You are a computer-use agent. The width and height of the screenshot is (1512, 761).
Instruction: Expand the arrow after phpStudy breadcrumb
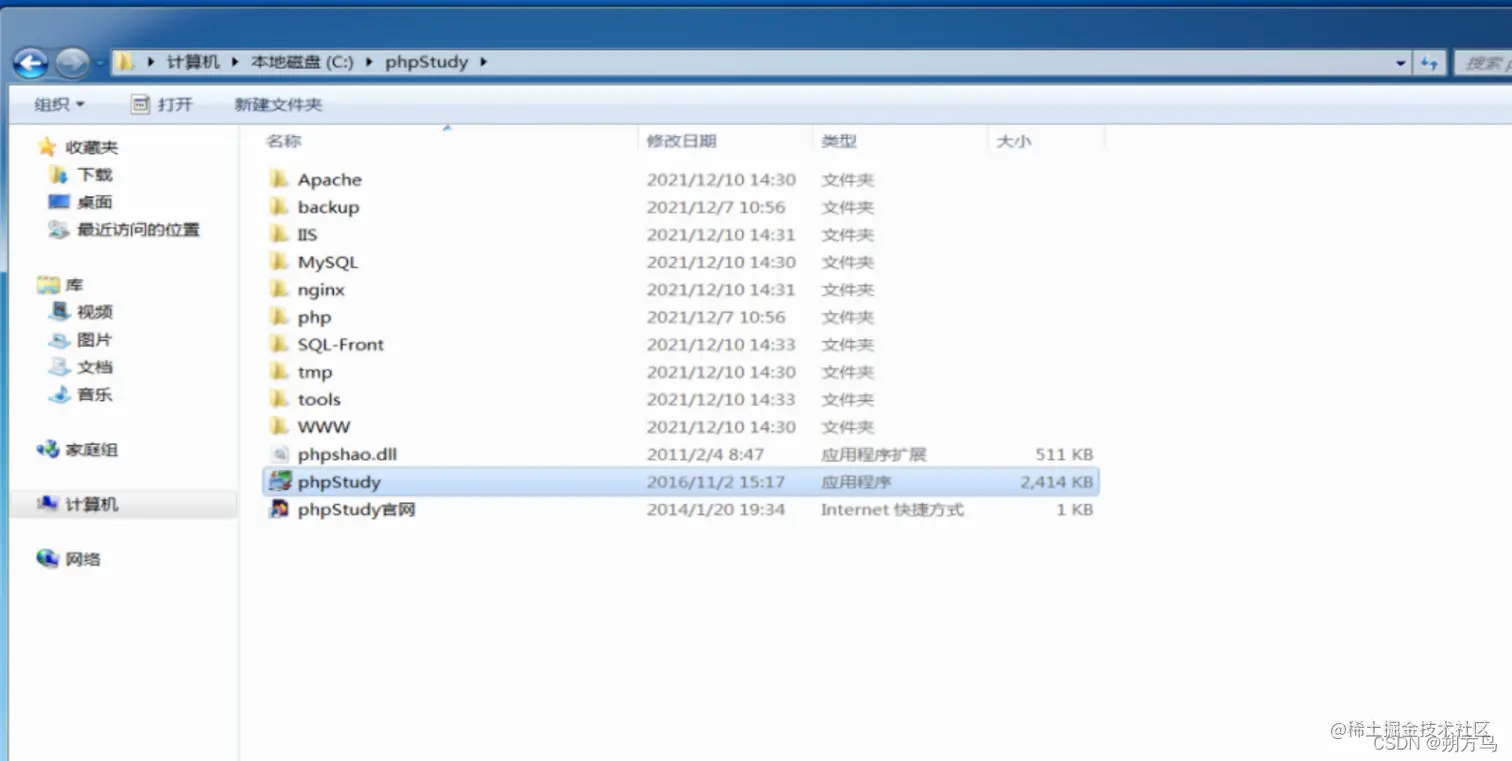[x=483, y=62]
